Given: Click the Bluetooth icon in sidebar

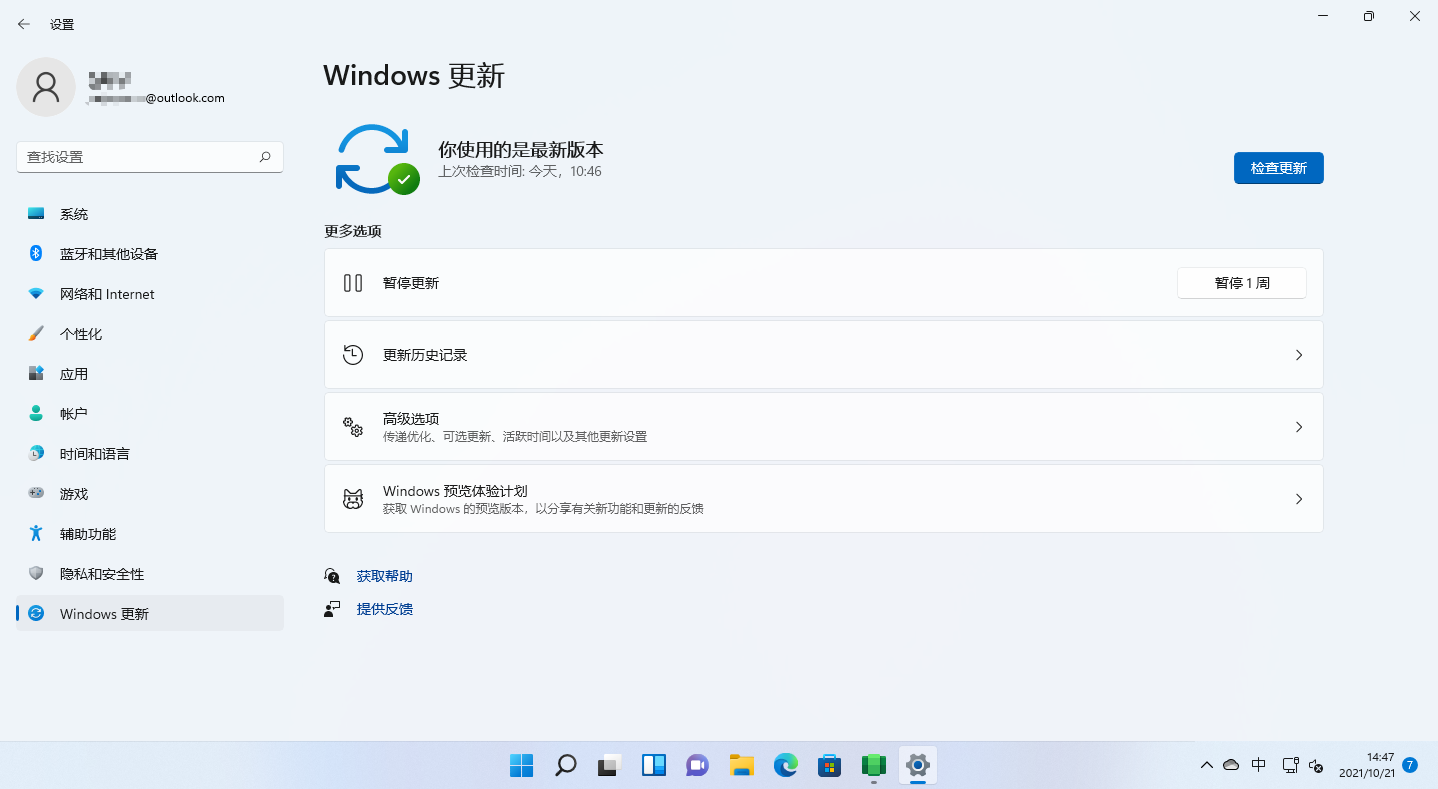Looking at the screenshot, I should (x=36, y=254).
